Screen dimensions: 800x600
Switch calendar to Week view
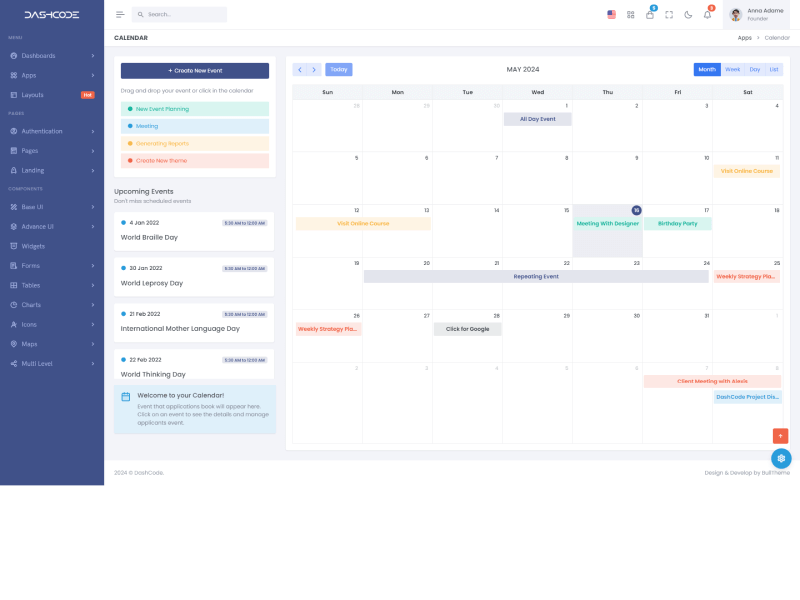[x=732, y=69]
